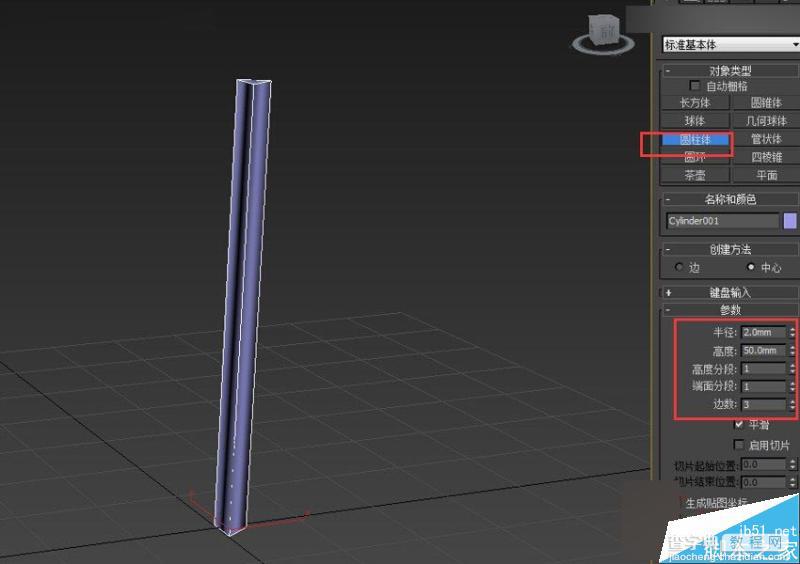
Task: Collapse the 参数 rollout
Action: [x=668, y=309]
